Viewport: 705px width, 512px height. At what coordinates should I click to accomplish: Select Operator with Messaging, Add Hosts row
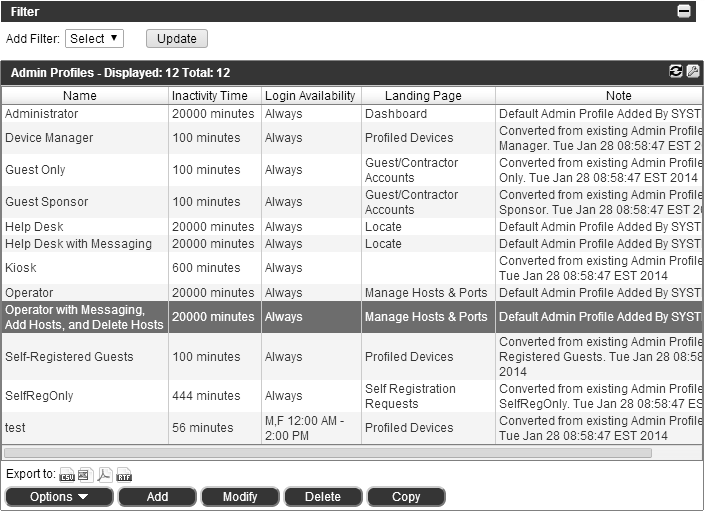(x=352, y=317)
